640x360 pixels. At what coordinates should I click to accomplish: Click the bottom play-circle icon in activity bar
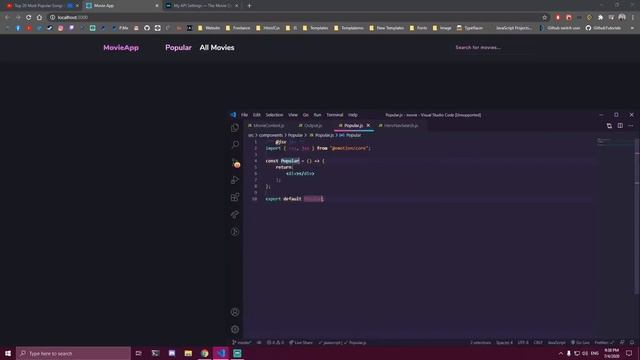[235, 232]
